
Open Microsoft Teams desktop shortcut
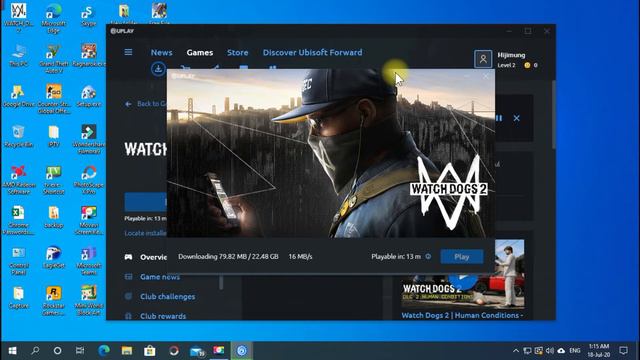(89, 260)
